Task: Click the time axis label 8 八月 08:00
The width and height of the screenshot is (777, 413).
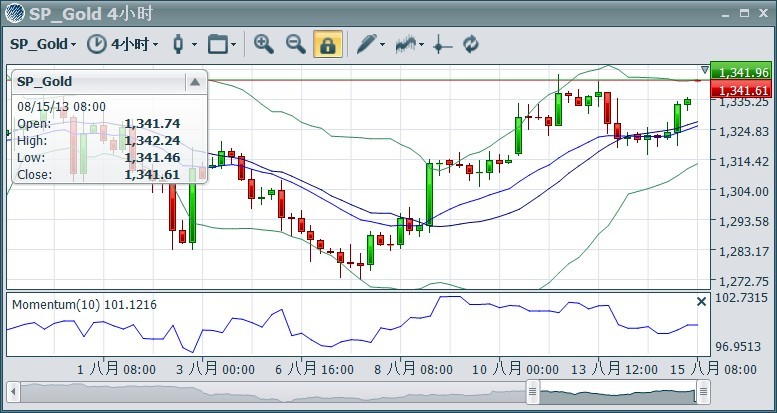Action: (413, 369)
